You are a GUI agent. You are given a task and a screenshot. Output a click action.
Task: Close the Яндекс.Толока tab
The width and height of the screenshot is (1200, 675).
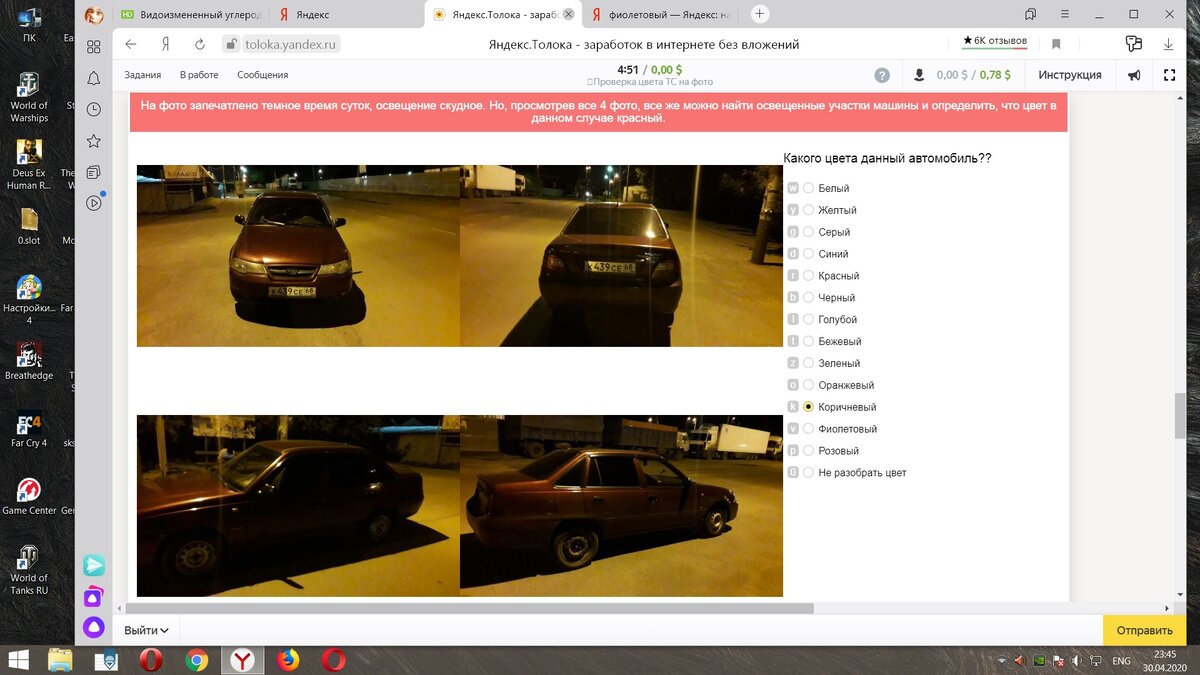[x=569, y=15]
